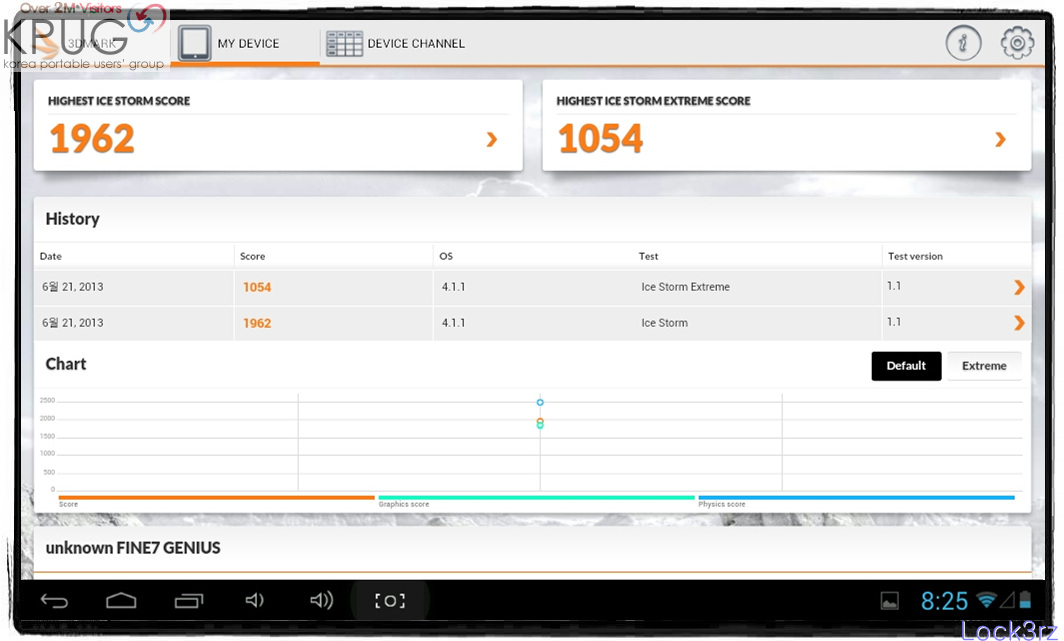This screenshot has width=1064, height=641.
Task: Select the teal Graphics score legend bar
Action: pos(536,497)
